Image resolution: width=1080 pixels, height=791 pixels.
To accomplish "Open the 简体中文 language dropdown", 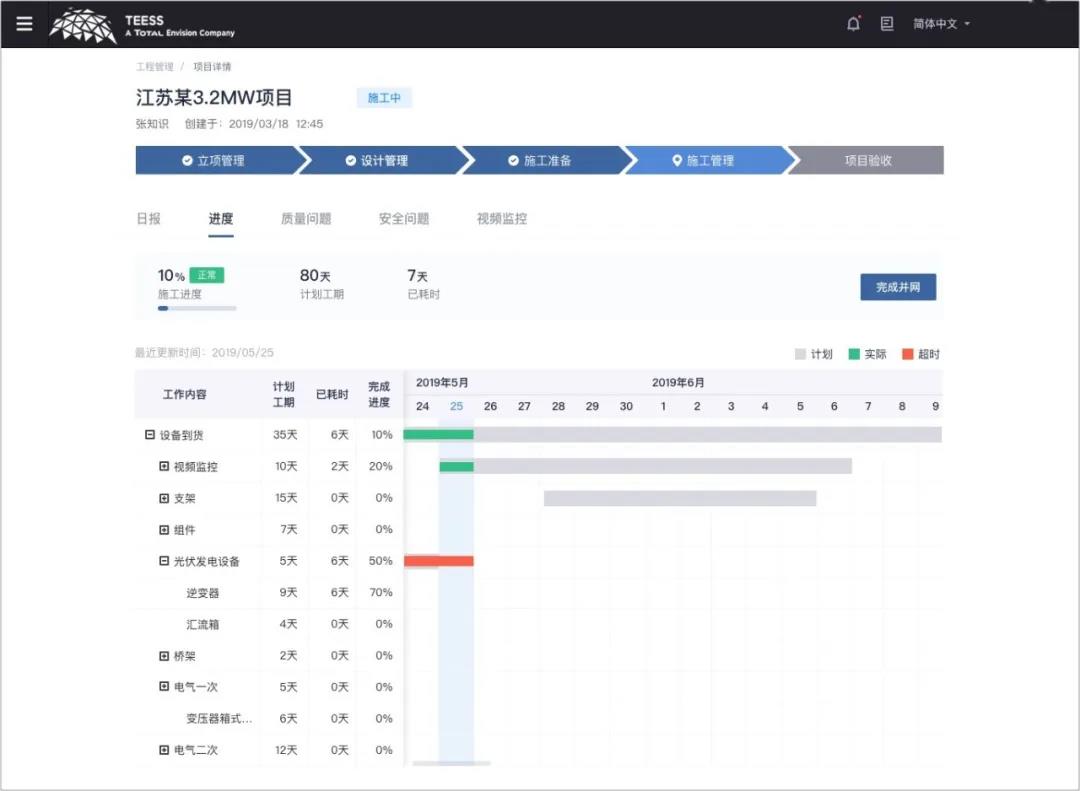I will 941,24.
